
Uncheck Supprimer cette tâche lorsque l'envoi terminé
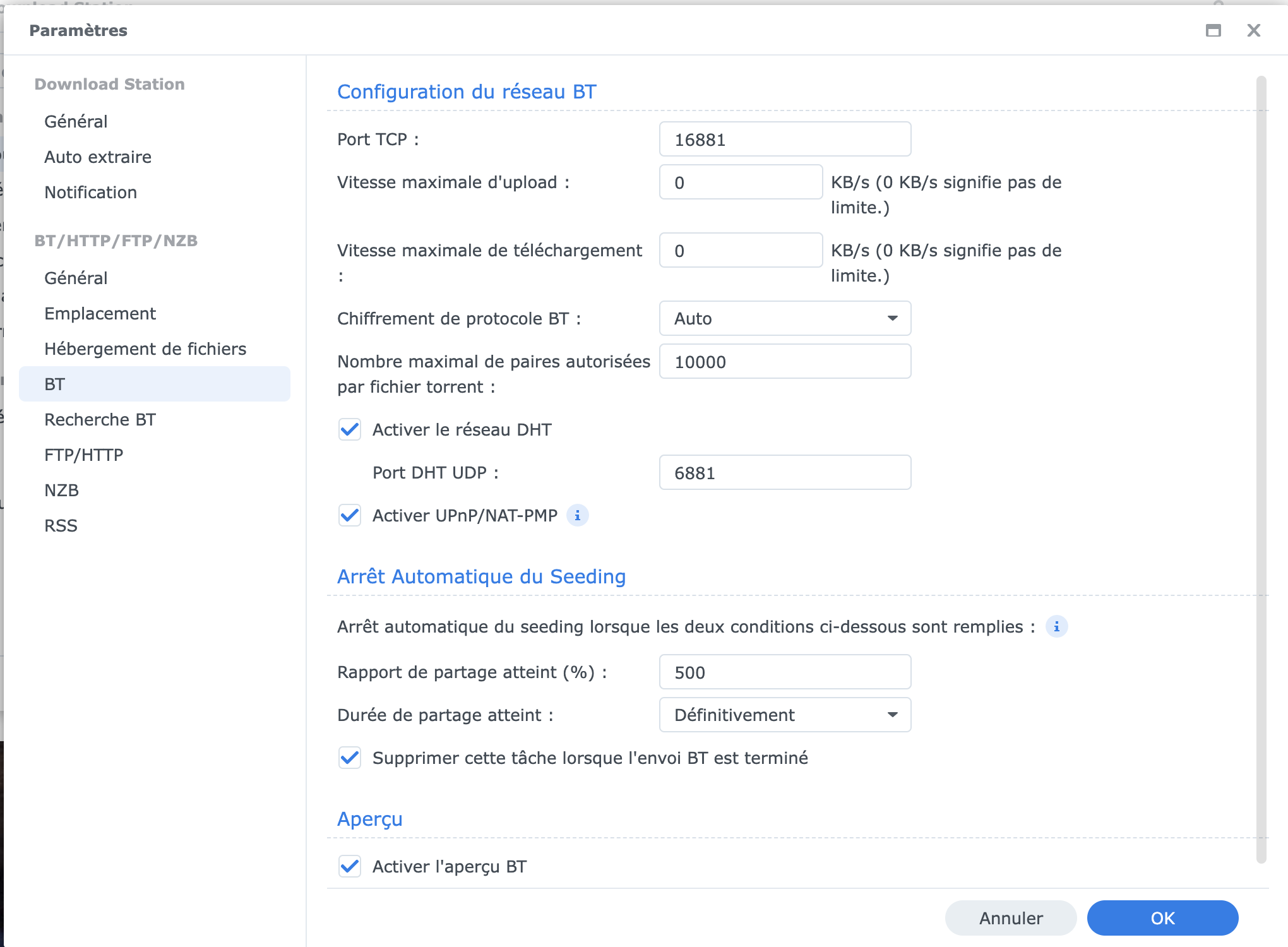coord(350,758)
